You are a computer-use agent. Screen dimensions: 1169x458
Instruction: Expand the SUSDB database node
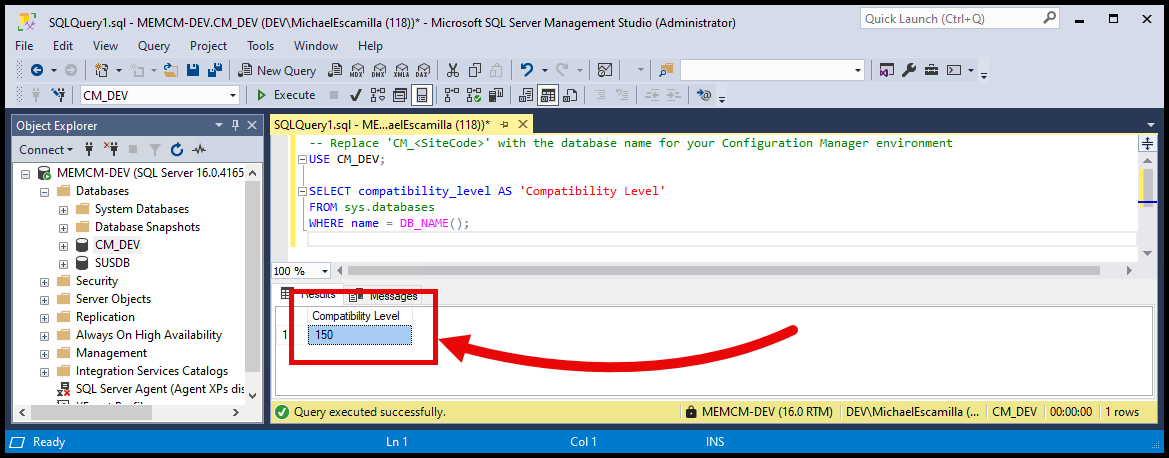tap(63, 263)
